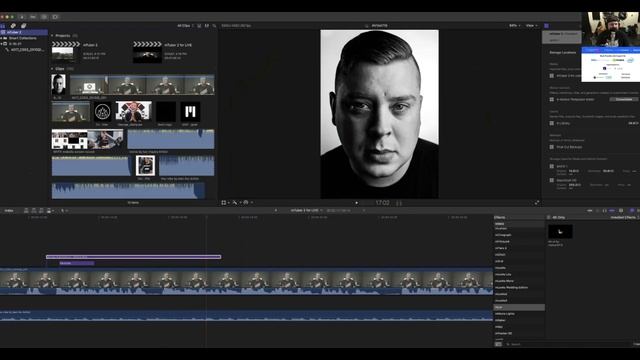Screen dimensions: 640x360
Task: Open the Titles and Generators sidebar
Action: click(23, 26)
